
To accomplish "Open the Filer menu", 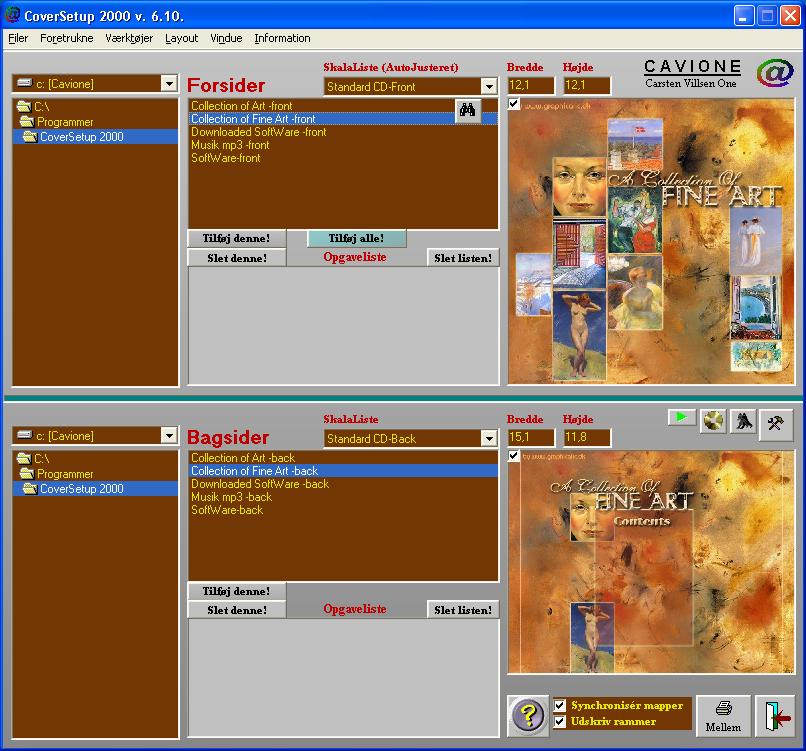I will (18, 38).
